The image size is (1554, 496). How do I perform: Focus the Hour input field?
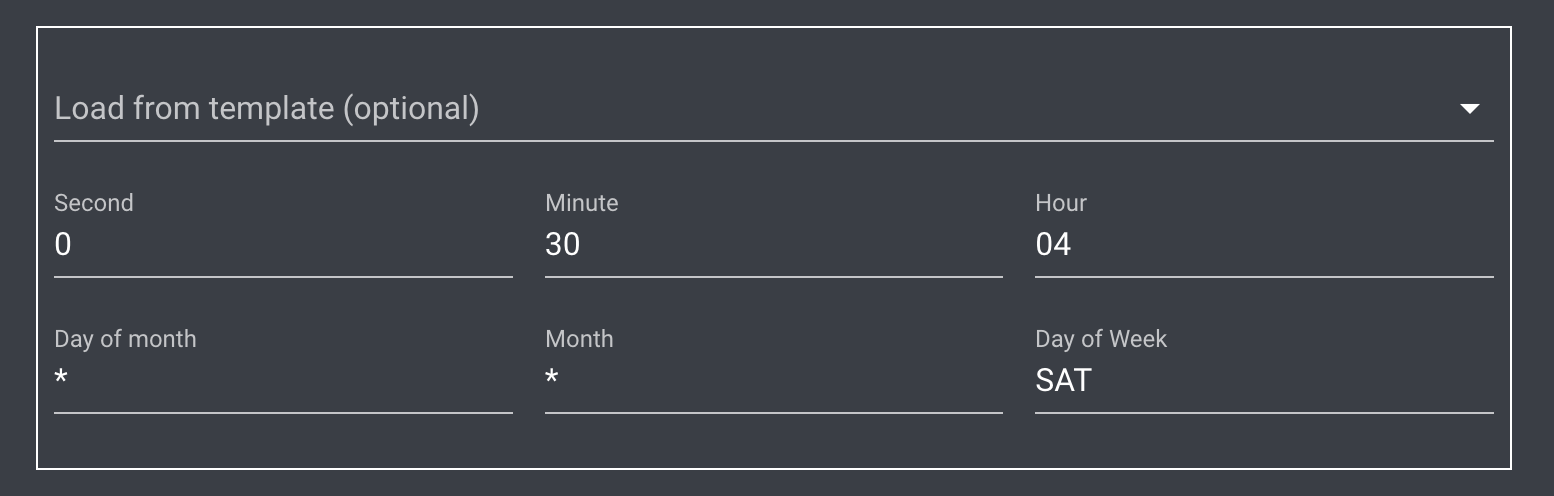[1263, 245]
